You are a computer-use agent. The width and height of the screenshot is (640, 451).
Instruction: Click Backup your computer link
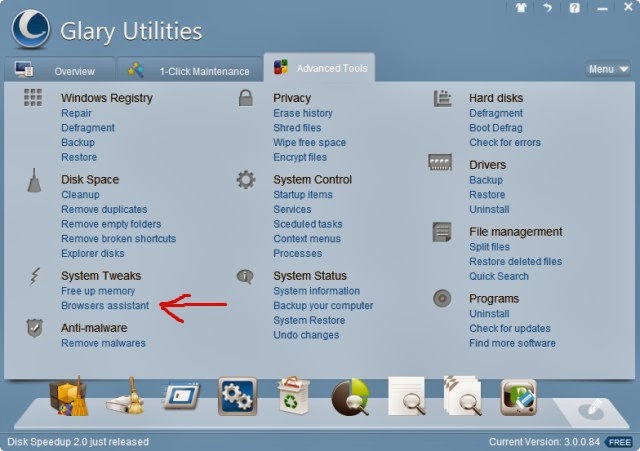(x=323, y=306)
